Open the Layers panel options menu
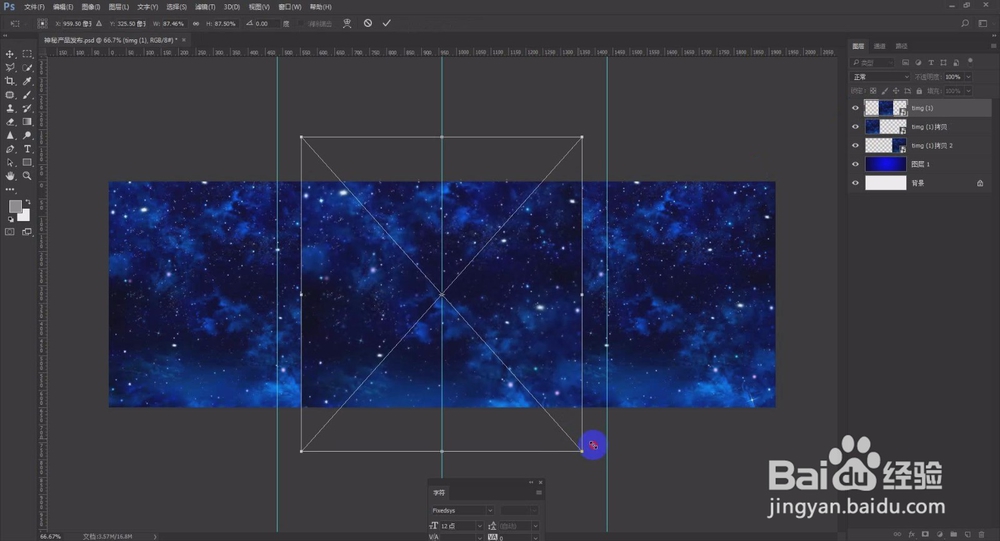 [x=993, y=46]
